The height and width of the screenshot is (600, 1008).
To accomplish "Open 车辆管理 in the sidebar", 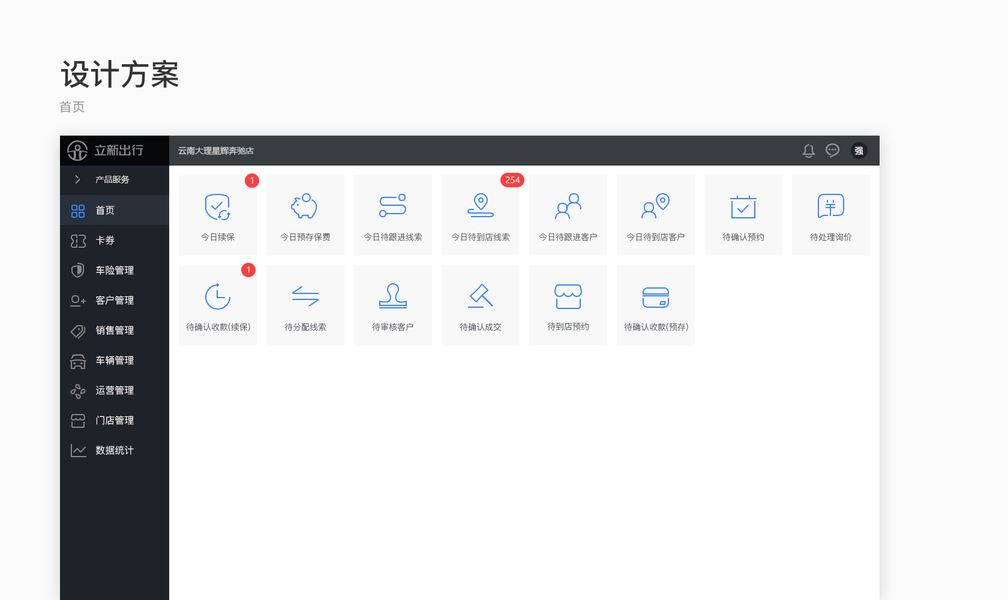I will 114,360.
